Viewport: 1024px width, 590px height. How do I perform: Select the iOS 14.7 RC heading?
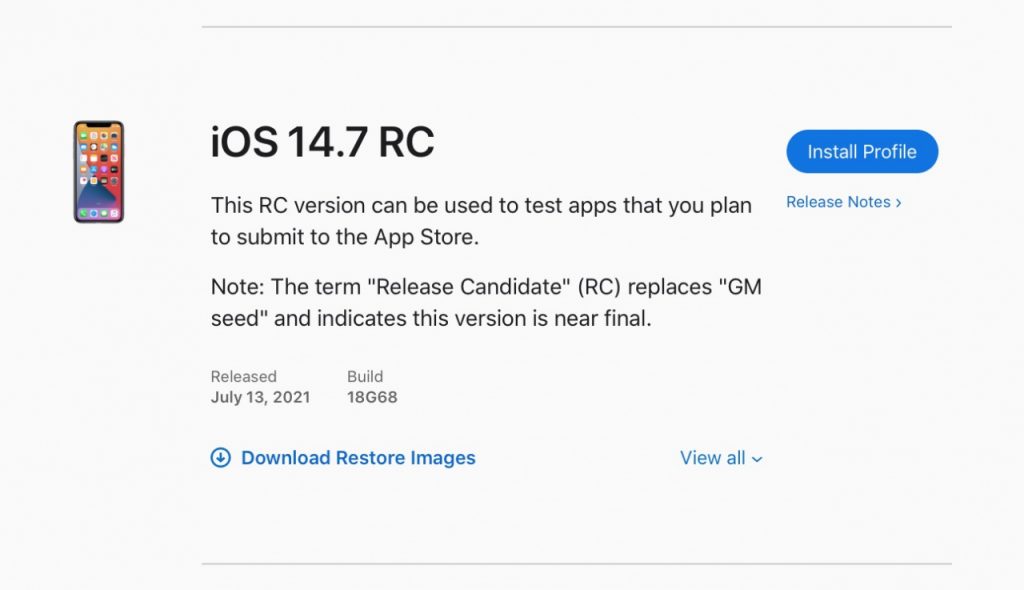pyautogui.click(x=321, y=142)
